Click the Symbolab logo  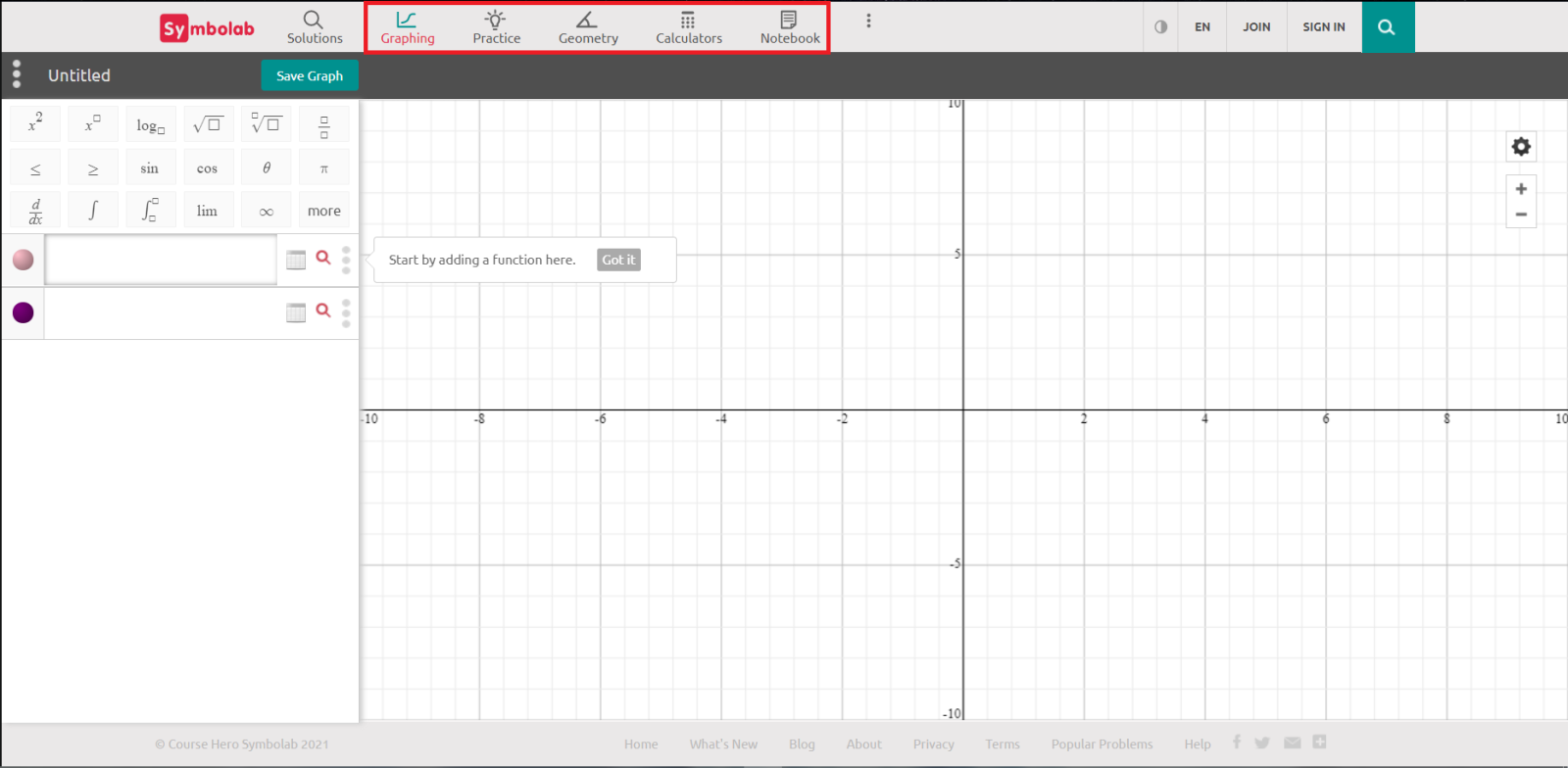(207, 27)
